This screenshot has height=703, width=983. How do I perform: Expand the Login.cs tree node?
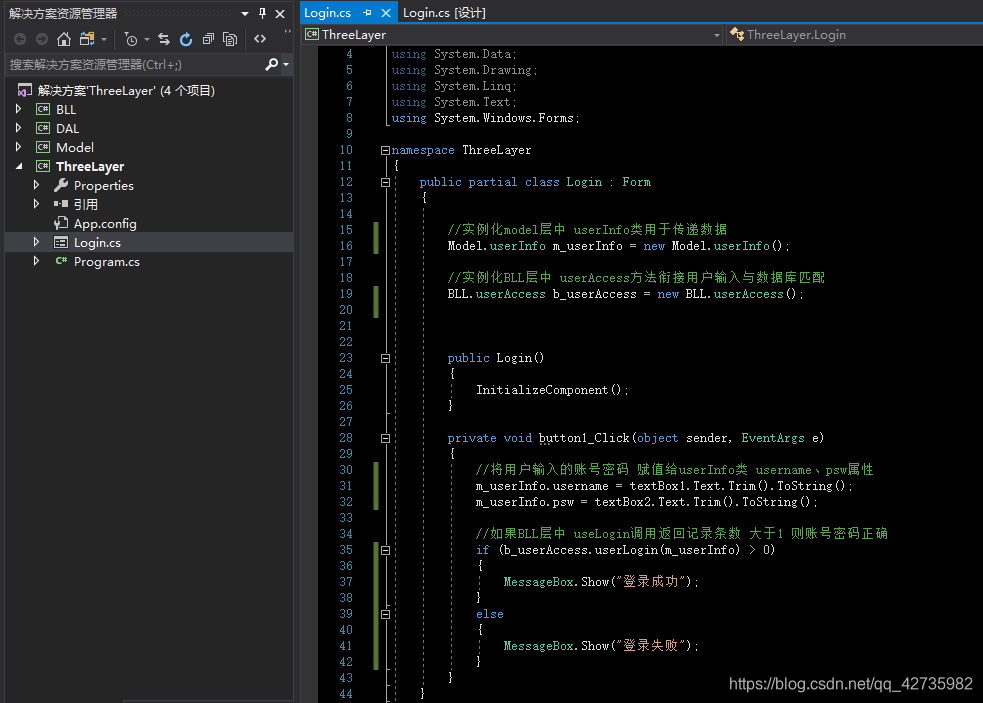36,242
